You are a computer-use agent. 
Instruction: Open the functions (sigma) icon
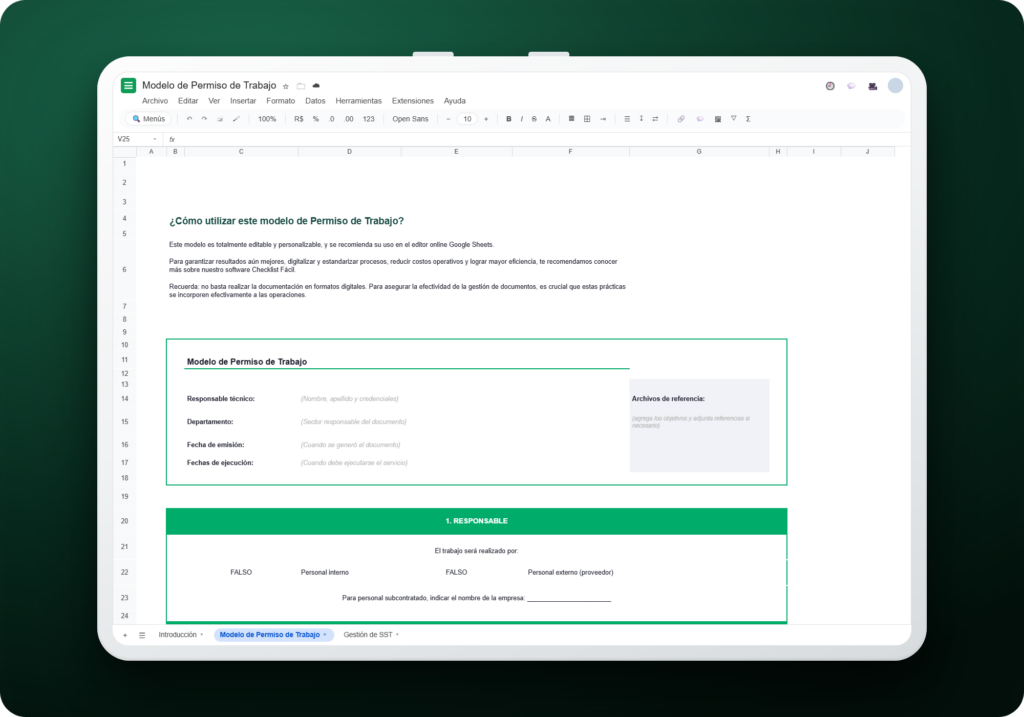click(x=748, y=119)
